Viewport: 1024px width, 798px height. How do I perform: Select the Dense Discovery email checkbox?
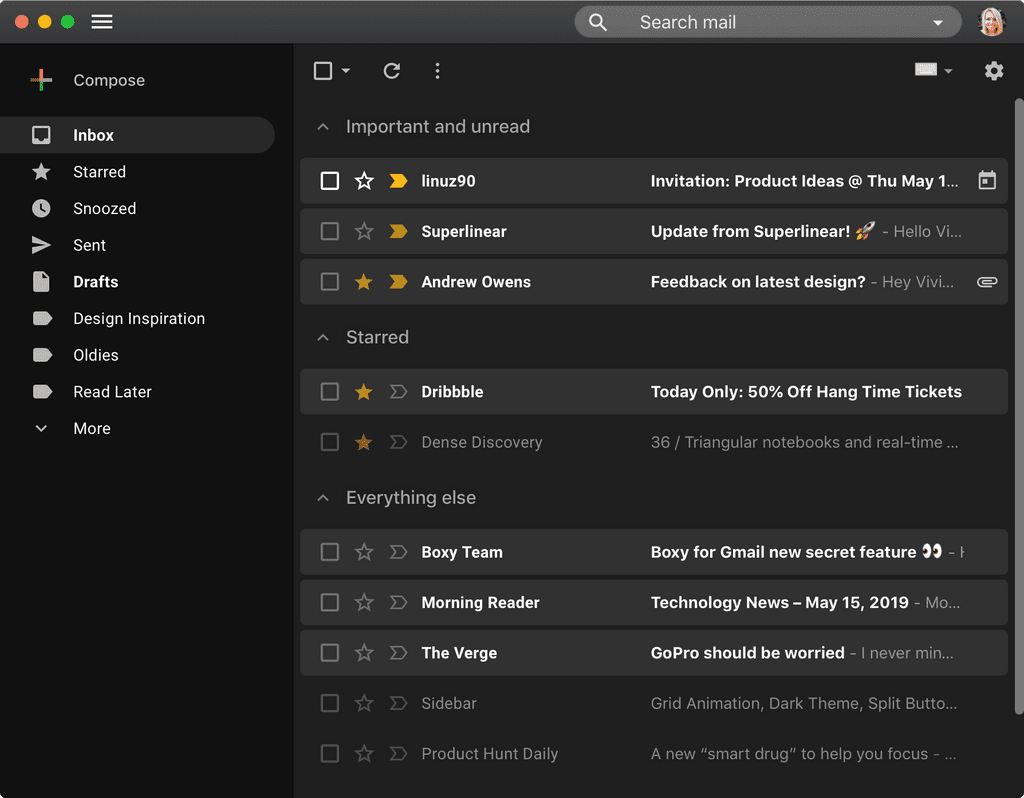[330, 442]
